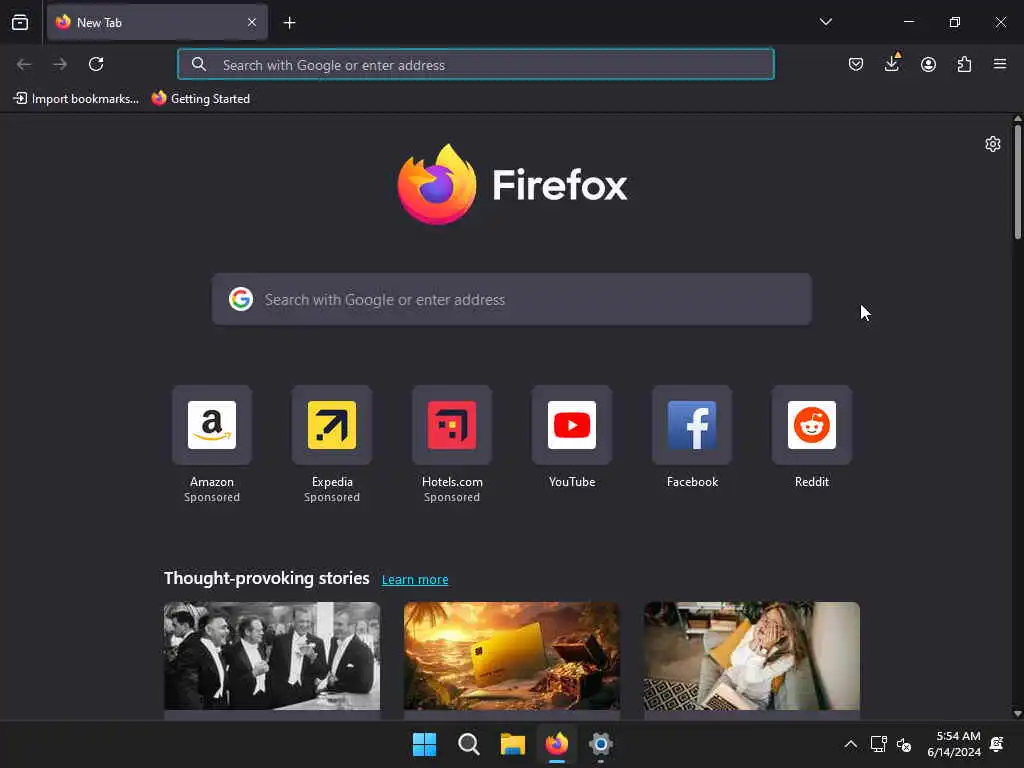Personalize new tab gear icon
The width and height of the screenshot is (1024, 768).
[993, 144]
